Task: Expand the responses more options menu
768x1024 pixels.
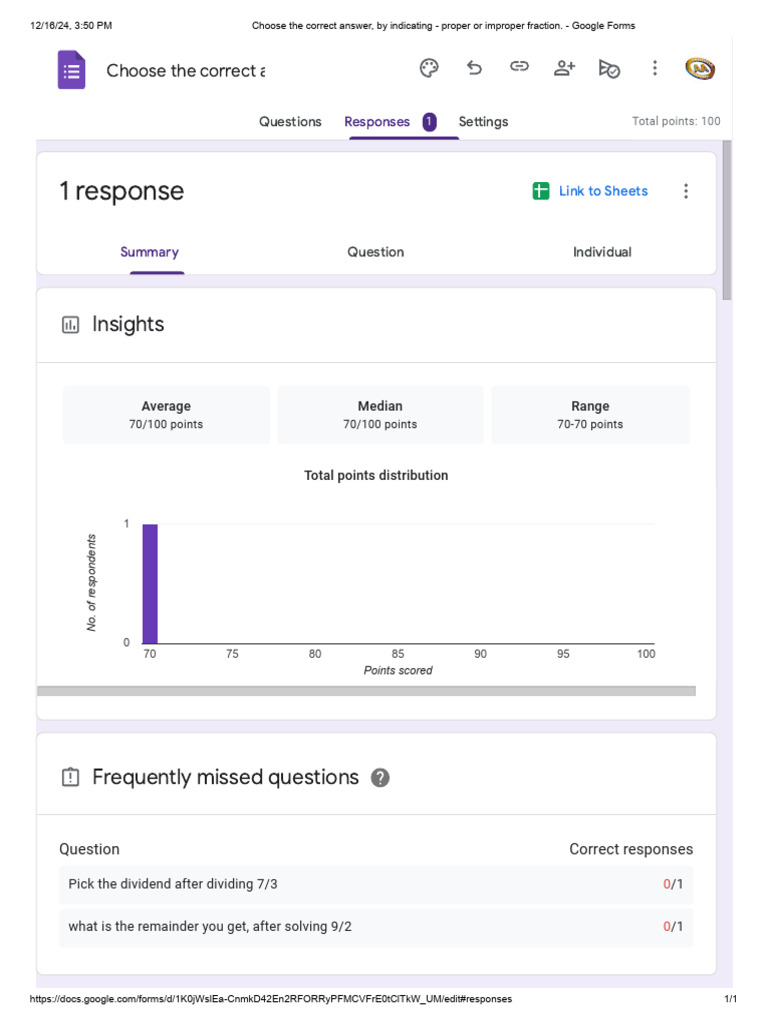Action: 685,191
